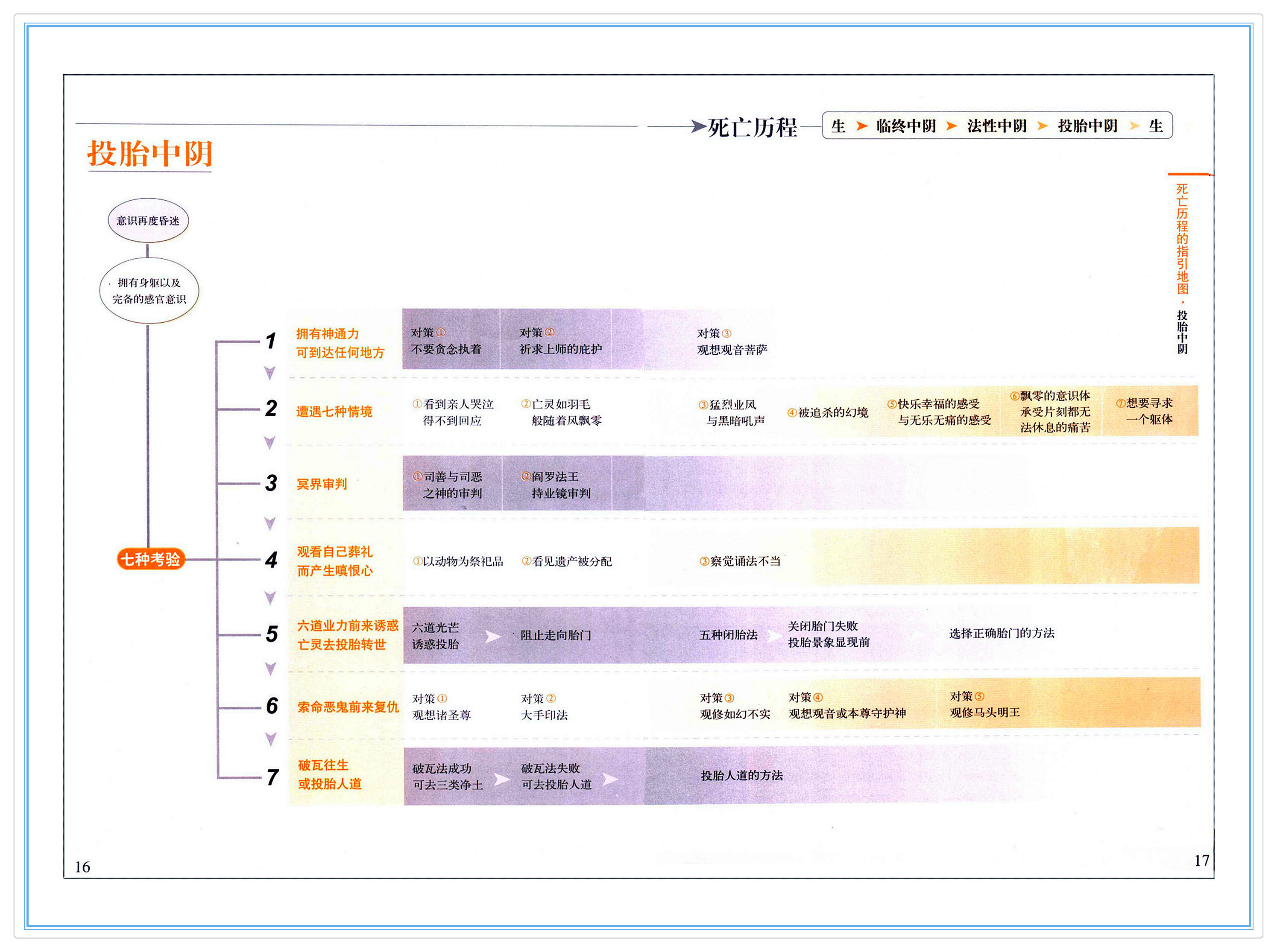The width and height of the screenshot is (1277, 952).
Task: Click the down chevron below number 4
Action: [x=270, y=598]
